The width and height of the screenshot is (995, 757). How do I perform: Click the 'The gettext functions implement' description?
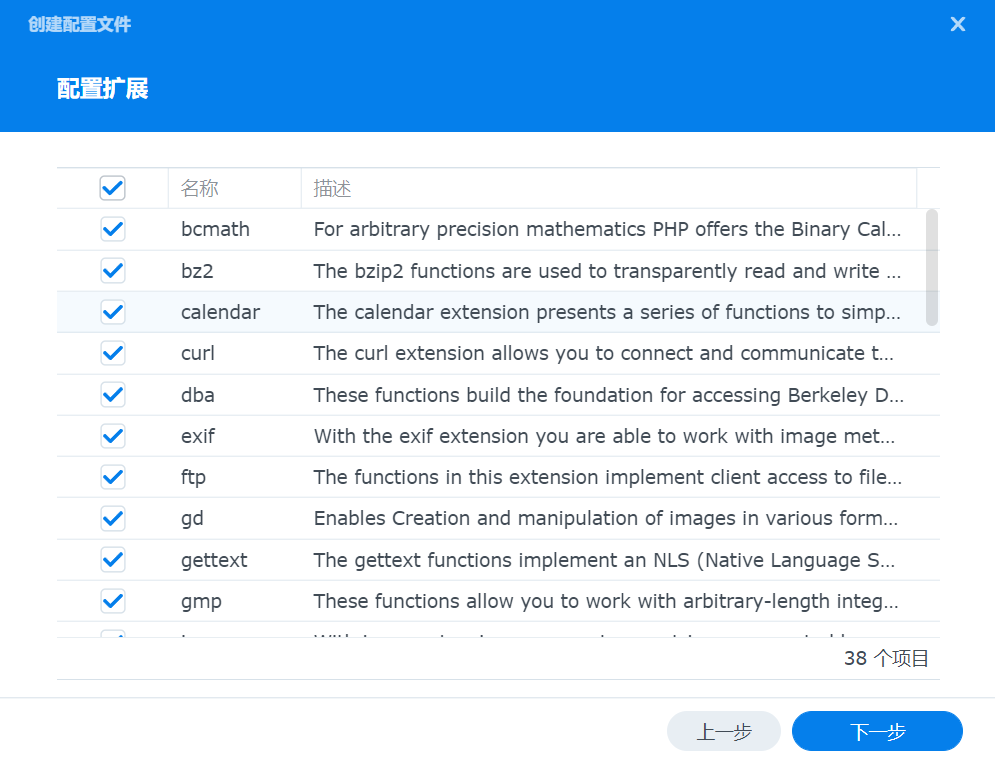pos(604,560)
